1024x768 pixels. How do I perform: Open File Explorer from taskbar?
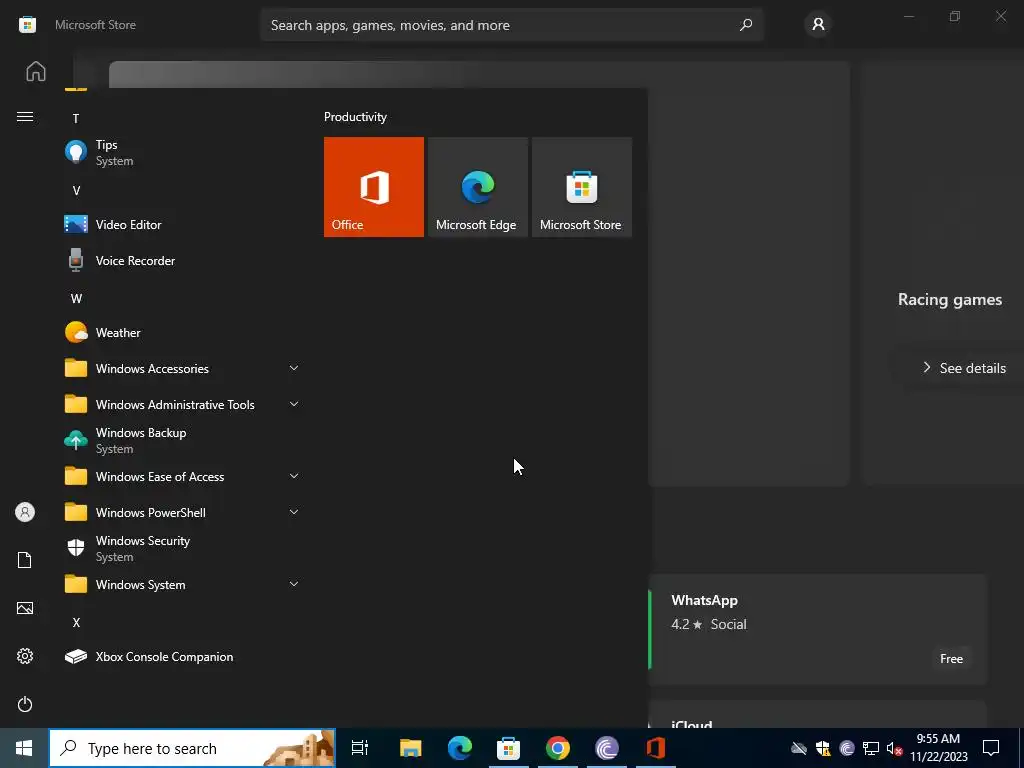(x=411, y=748)
